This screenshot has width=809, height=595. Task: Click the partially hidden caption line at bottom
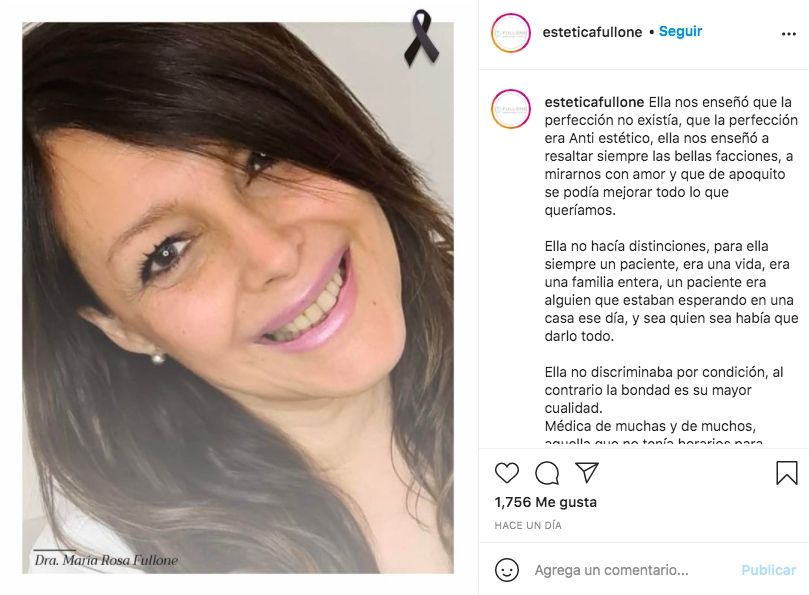pos(654,442)
